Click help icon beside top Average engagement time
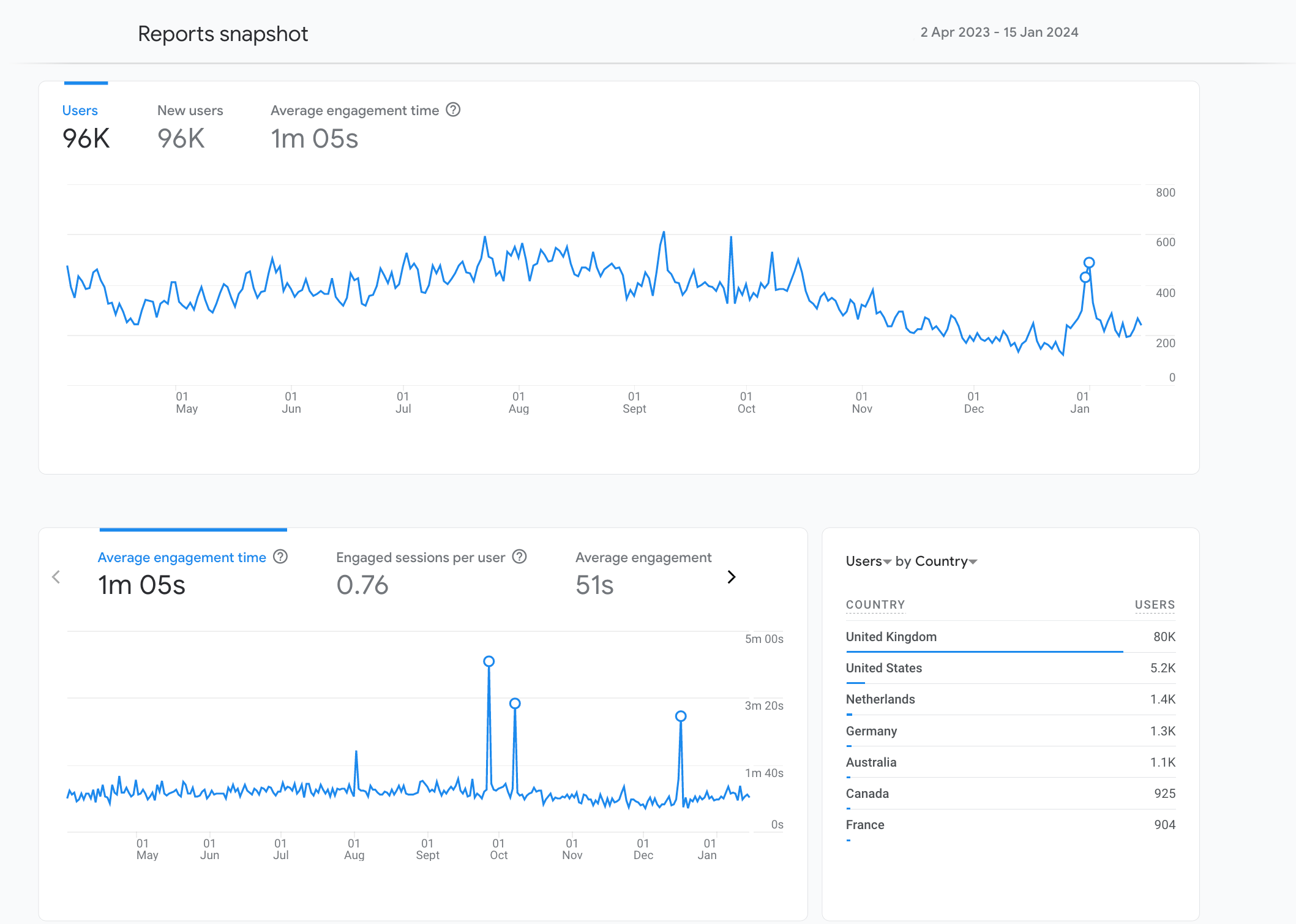 click(x=453, y=110)
